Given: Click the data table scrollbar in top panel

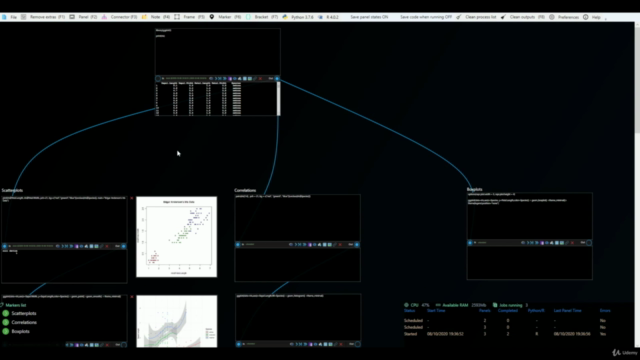Looking at the screenshot, I should coord(279,98).
